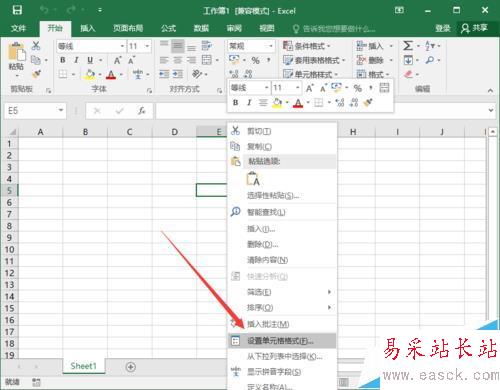Click the Wrap Text icon in alignment group
This screenshot has height=390, width=500.
[207, 46]
